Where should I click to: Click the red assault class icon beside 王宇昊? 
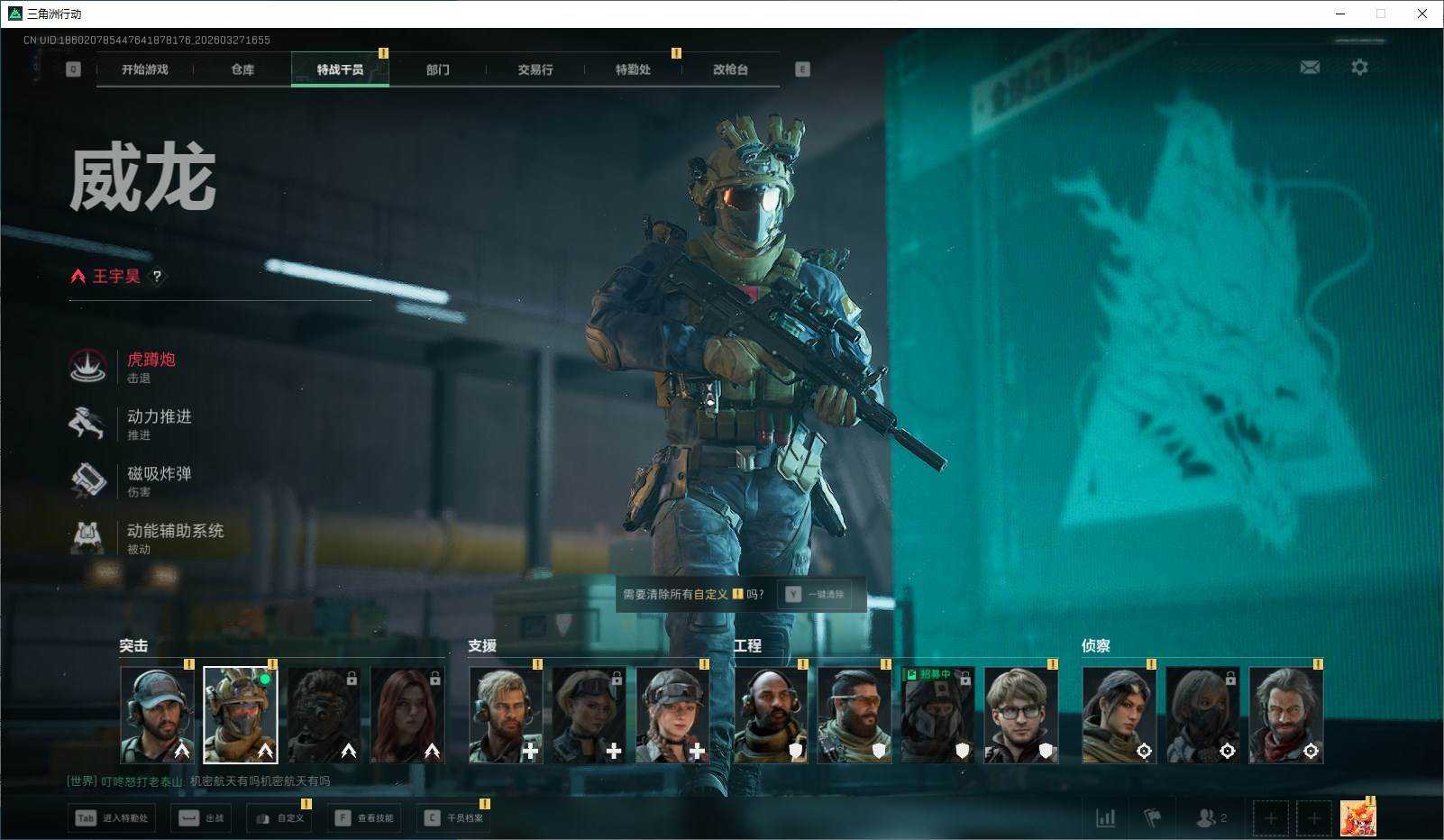point(78,277)
